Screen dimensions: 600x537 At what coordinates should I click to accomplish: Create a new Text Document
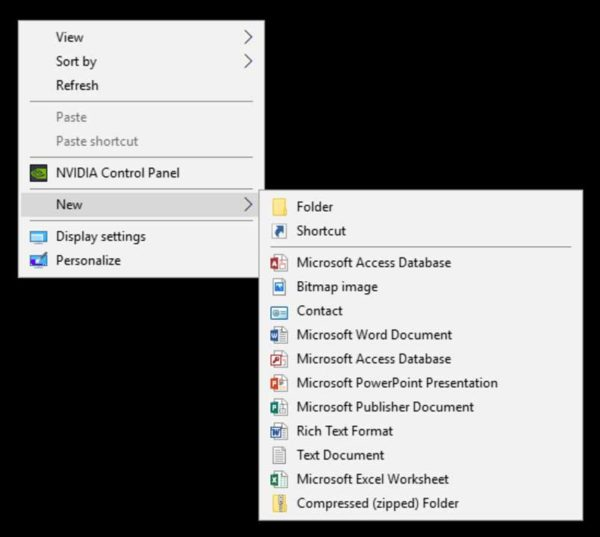340,455
